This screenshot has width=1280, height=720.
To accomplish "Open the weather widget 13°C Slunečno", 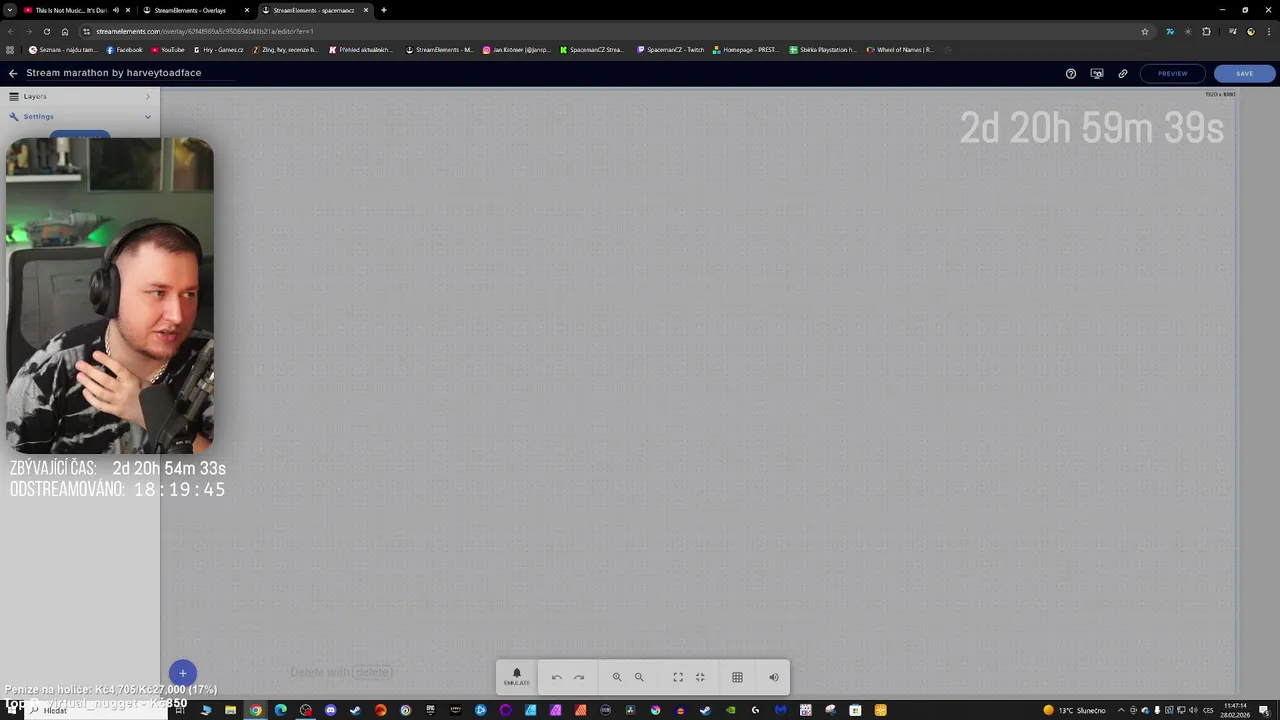I will 1074,710.
